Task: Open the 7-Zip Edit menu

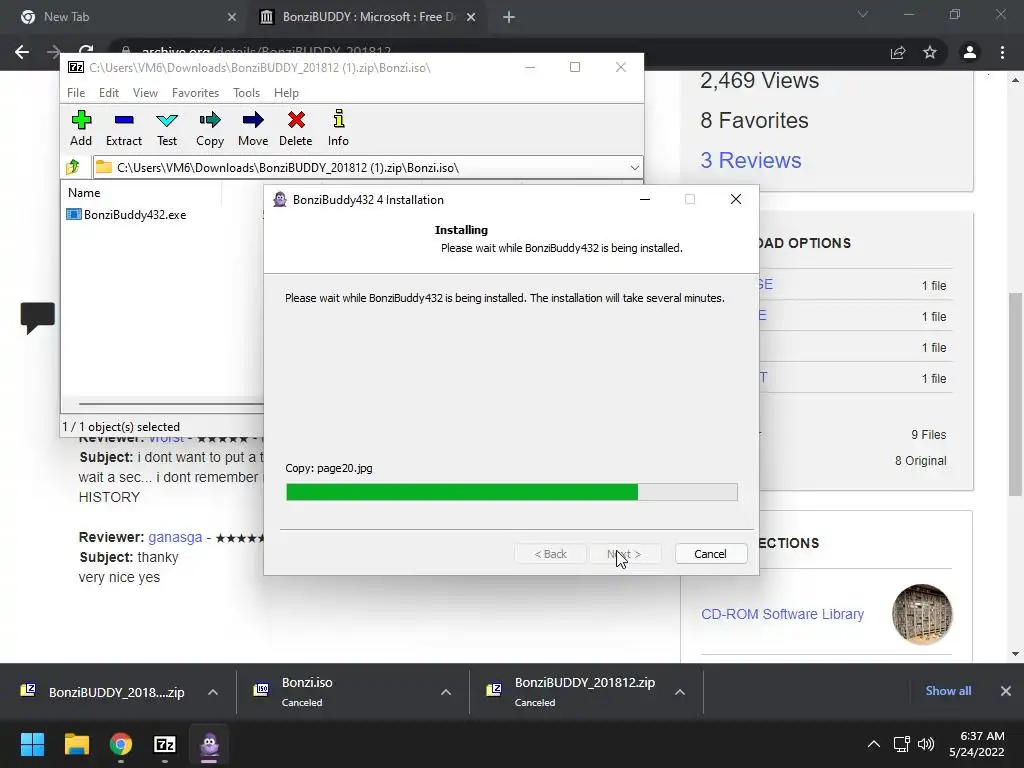Action: point(108,93)
